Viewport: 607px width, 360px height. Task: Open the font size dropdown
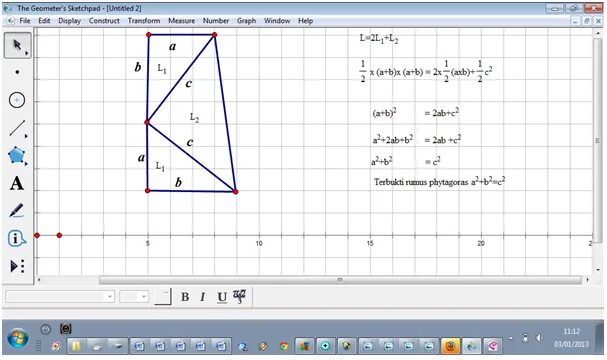tap(134, 297)
